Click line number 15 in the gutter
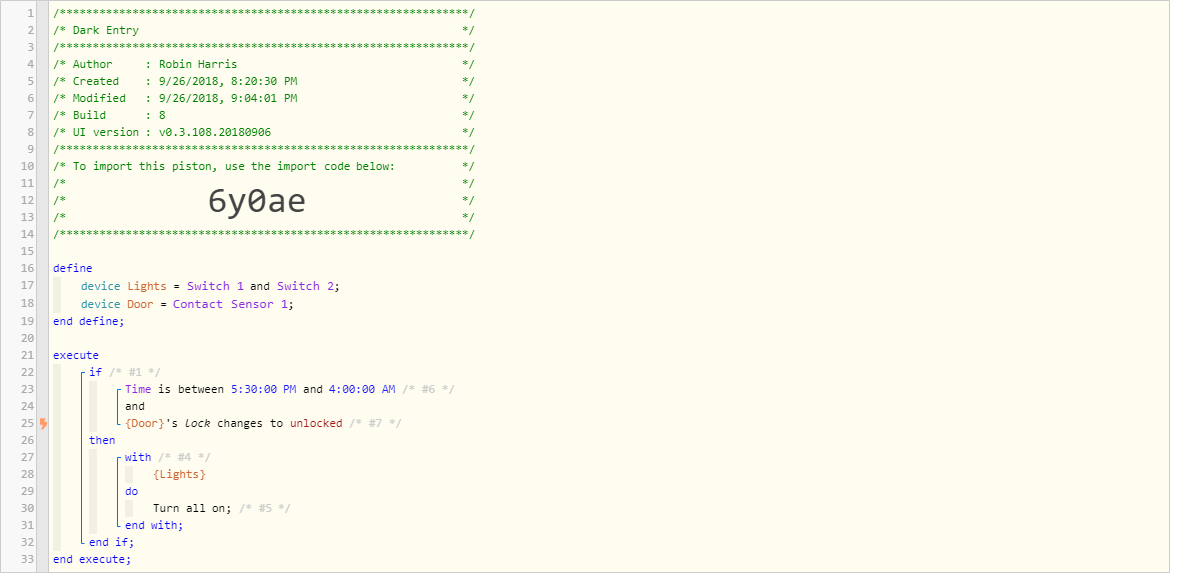 (x=29, y=251)
